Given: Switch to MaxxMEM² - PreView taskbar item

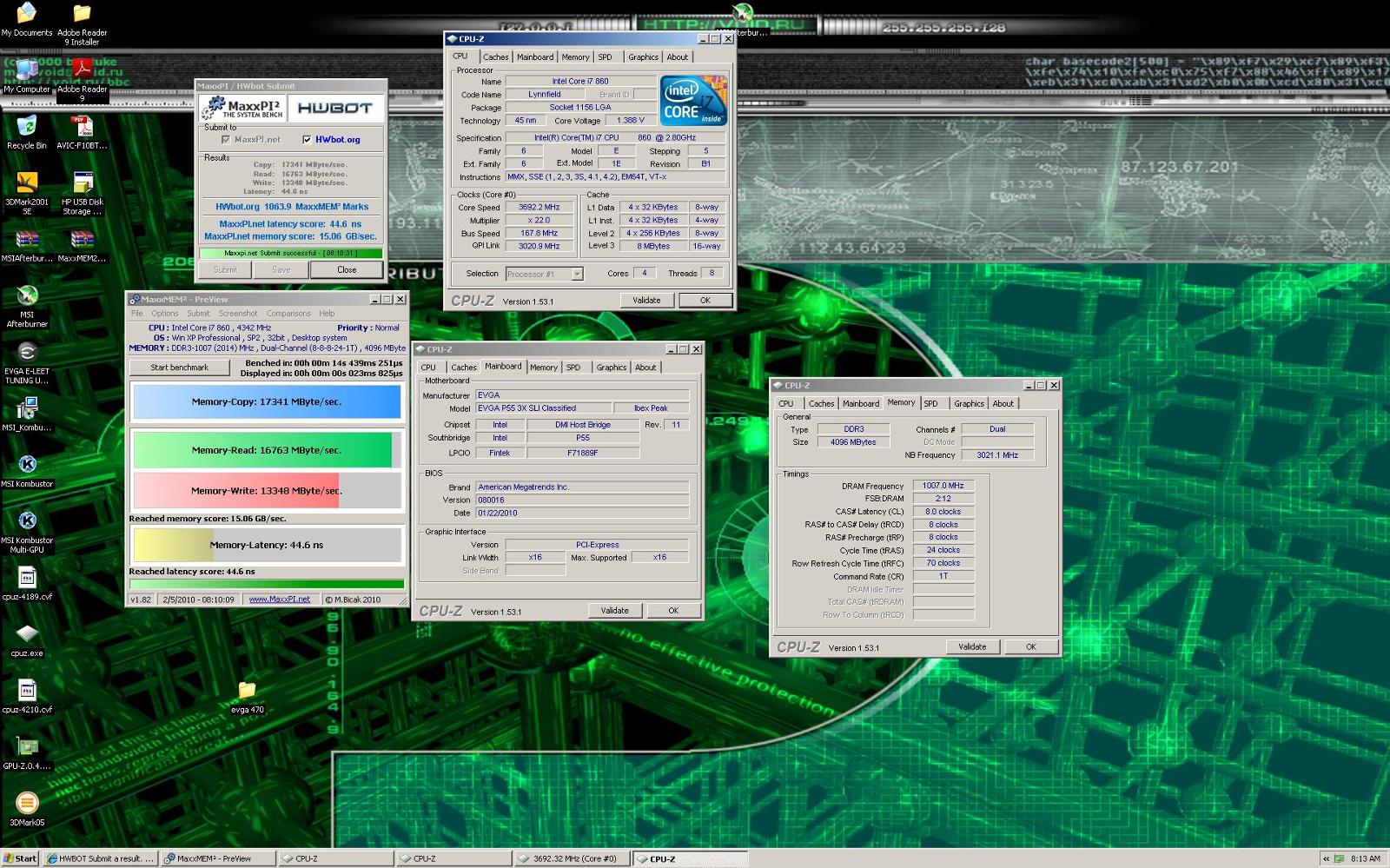Looking at the screenshot, I should (x=219, y=858).
